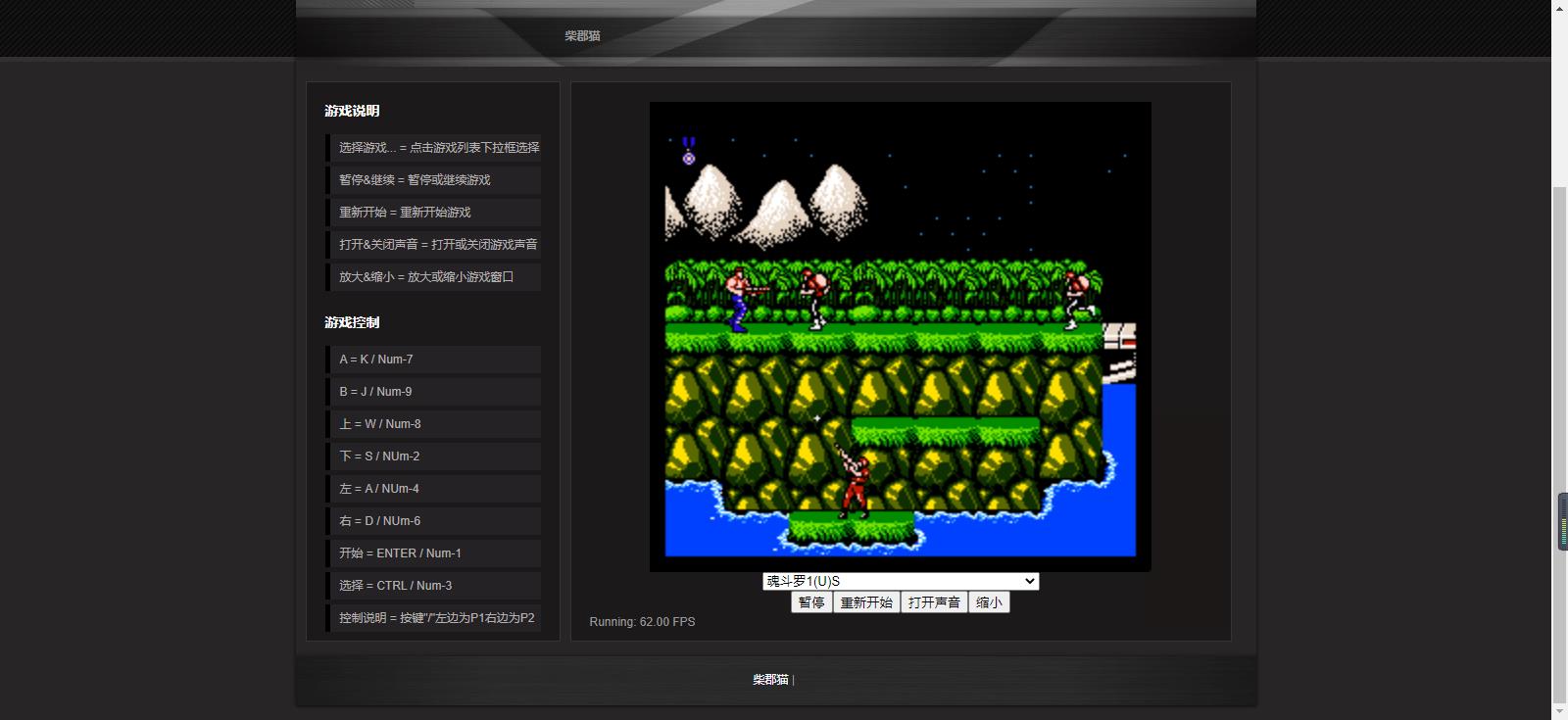
Task: Click the bridge structure in game scene
Action: 1119,353
